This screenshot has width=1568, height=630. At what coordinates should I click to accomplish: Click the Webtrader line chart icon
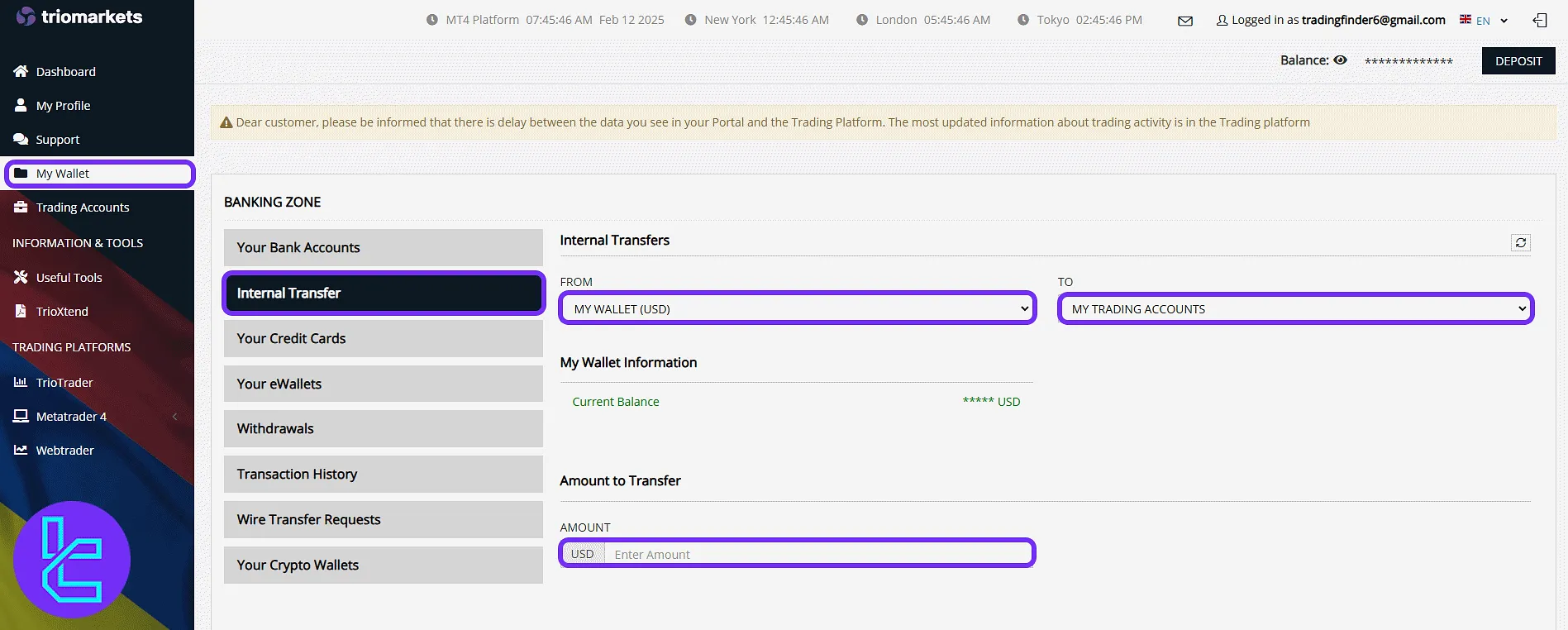[21, 450]
